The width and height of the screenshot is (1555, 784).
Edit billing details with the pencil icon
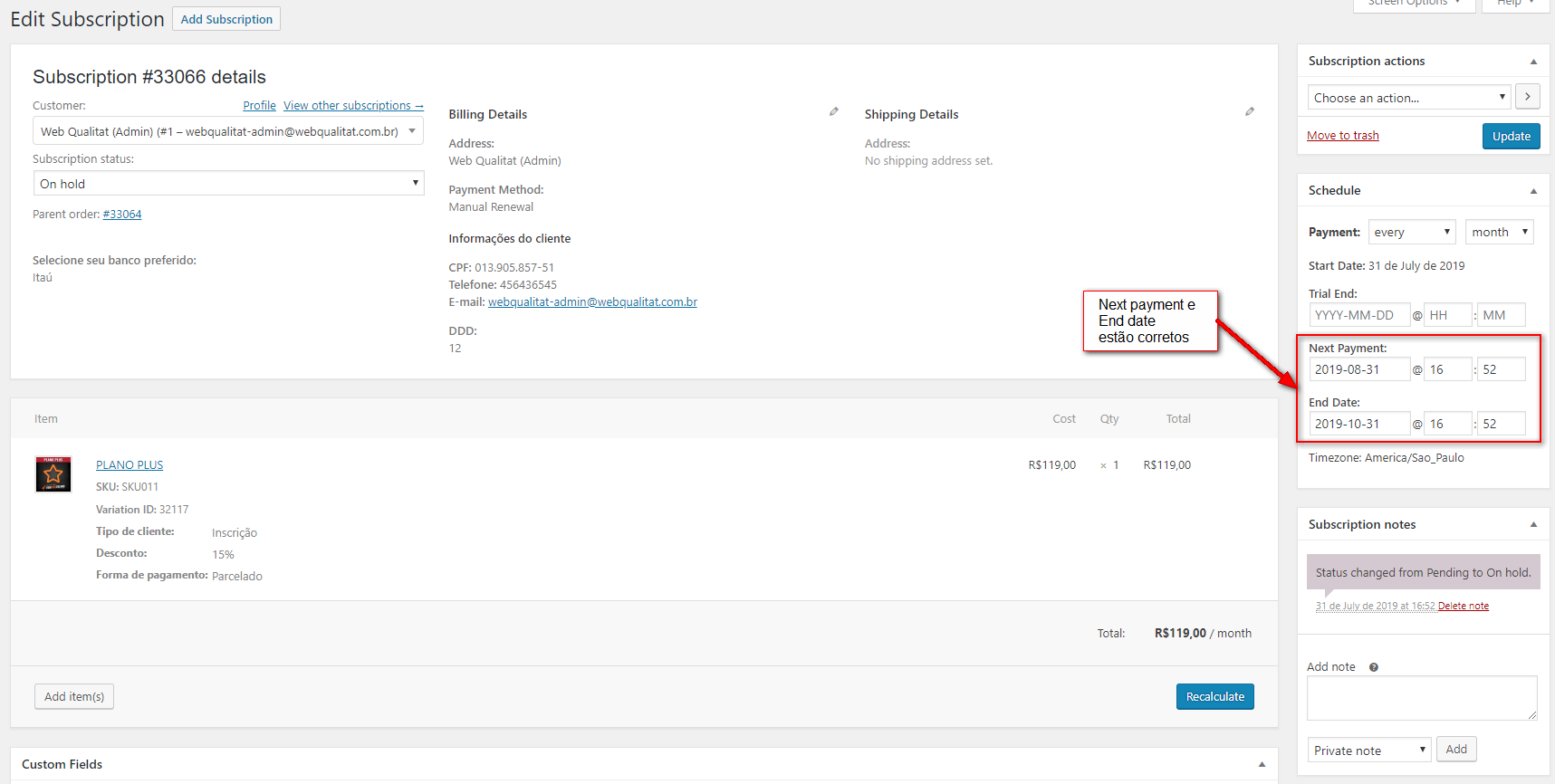pyautogui.click(x=833, y=111)
